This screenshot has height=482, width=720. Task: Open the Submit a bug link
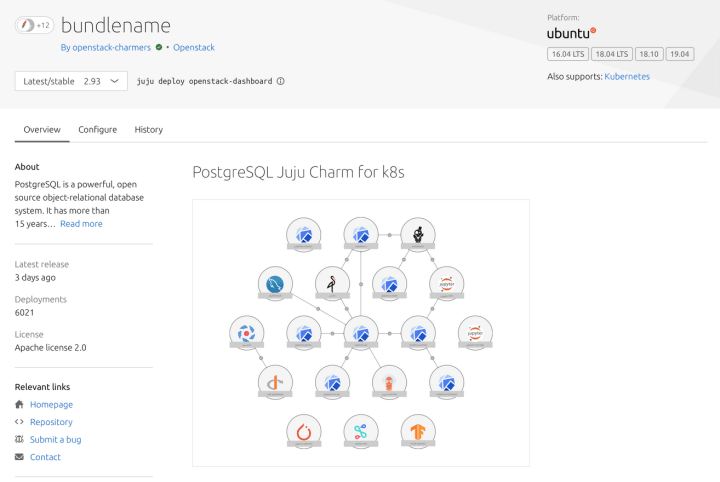coord(56,439)
